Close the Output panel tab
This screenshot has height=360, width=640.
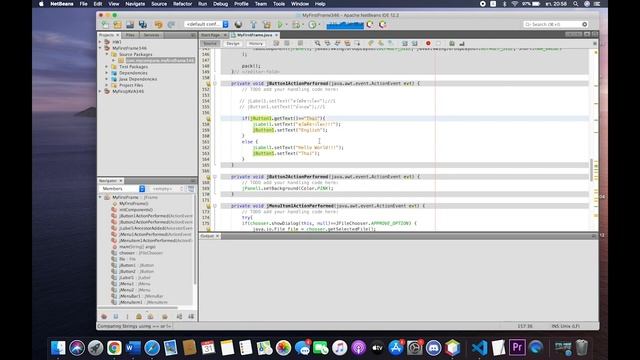pyautogui.click(x=218, y=236)
